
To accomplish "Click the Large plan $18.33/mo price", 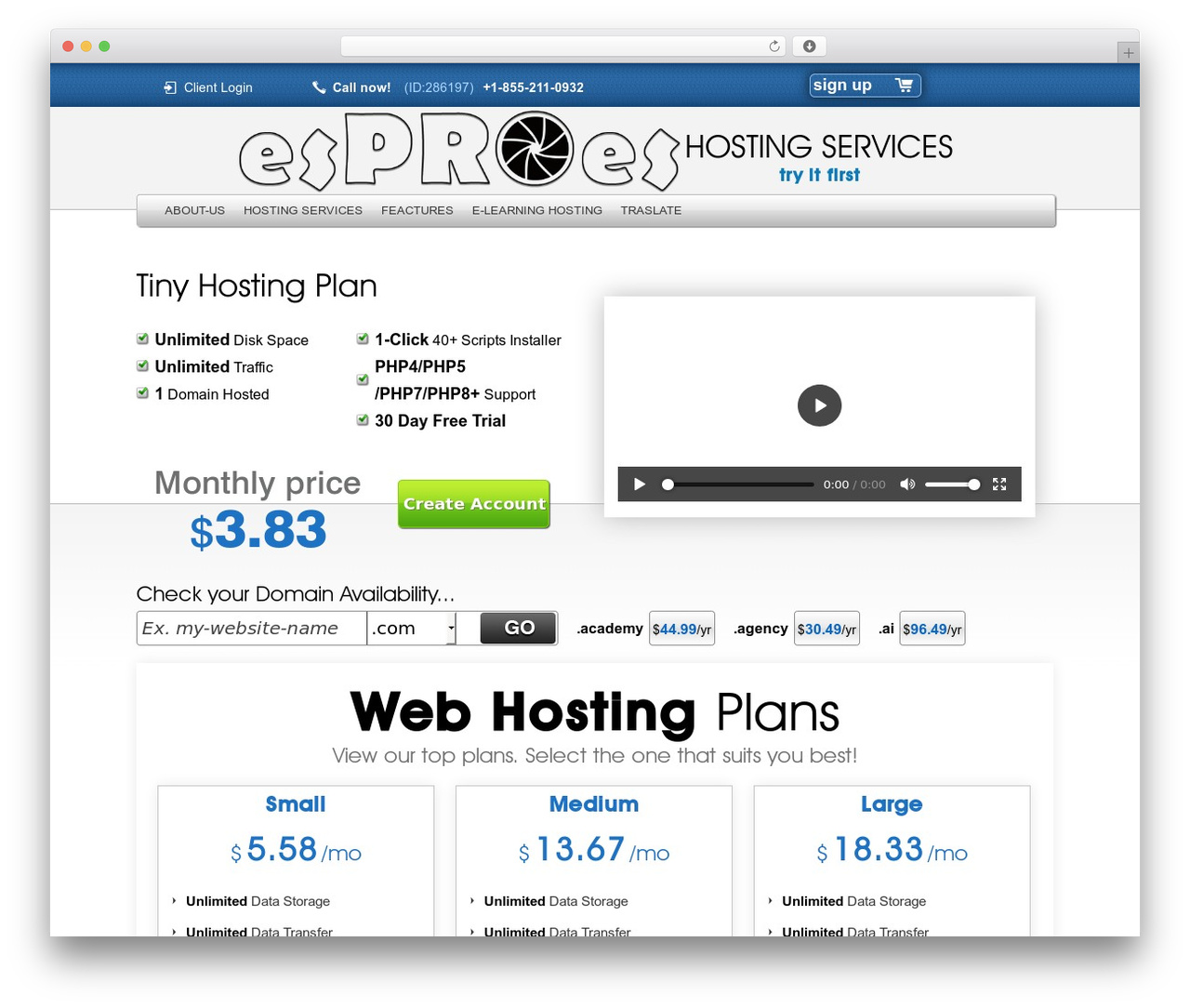I will click(x=892, y=850).
